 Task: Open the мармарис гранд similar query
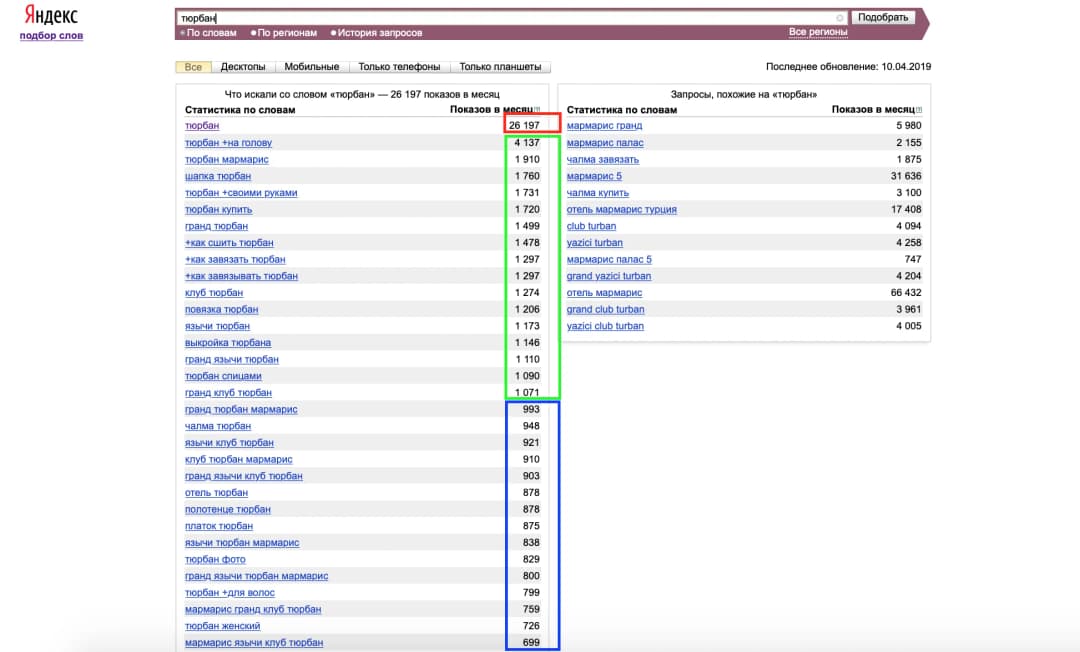[x=604, y=125]
